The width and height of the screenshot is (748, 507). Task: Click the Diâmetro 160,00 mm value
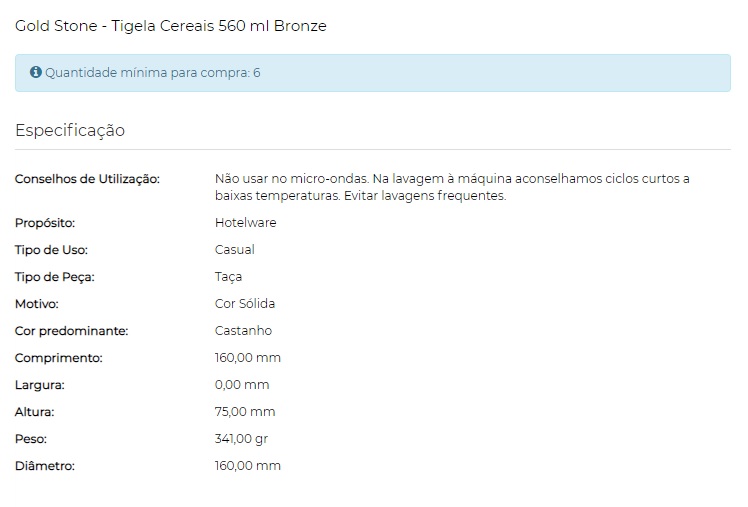[x=248, y=466]
